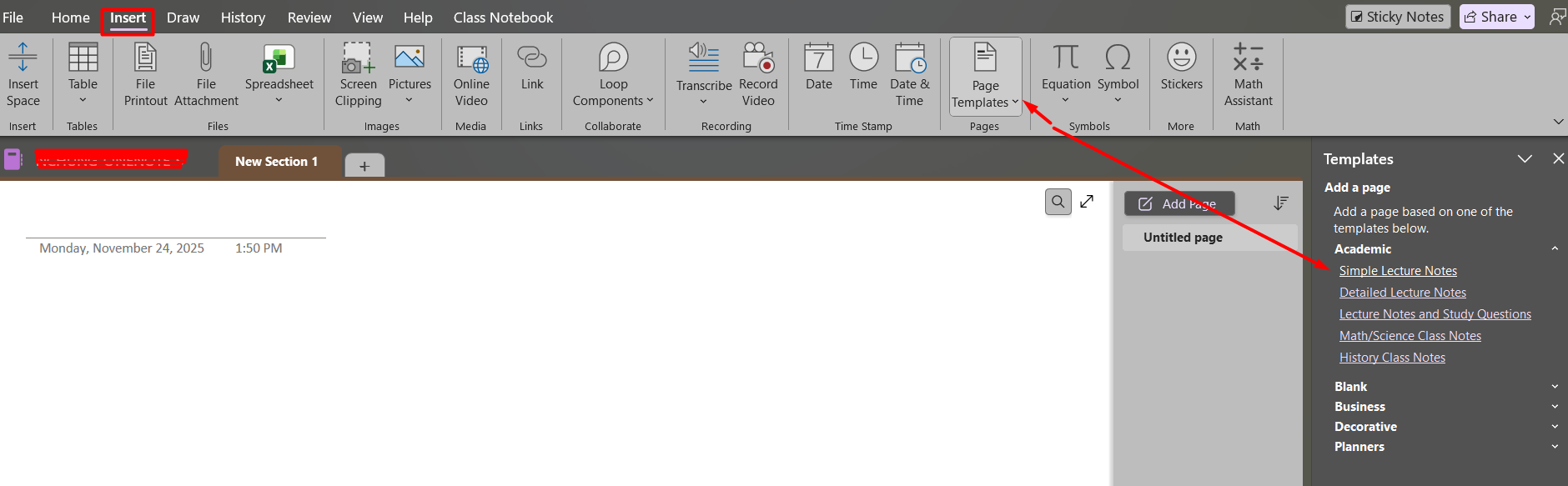Click the Insert Space icon
The image size is (1568, 486).
click(x=23, y=58)
